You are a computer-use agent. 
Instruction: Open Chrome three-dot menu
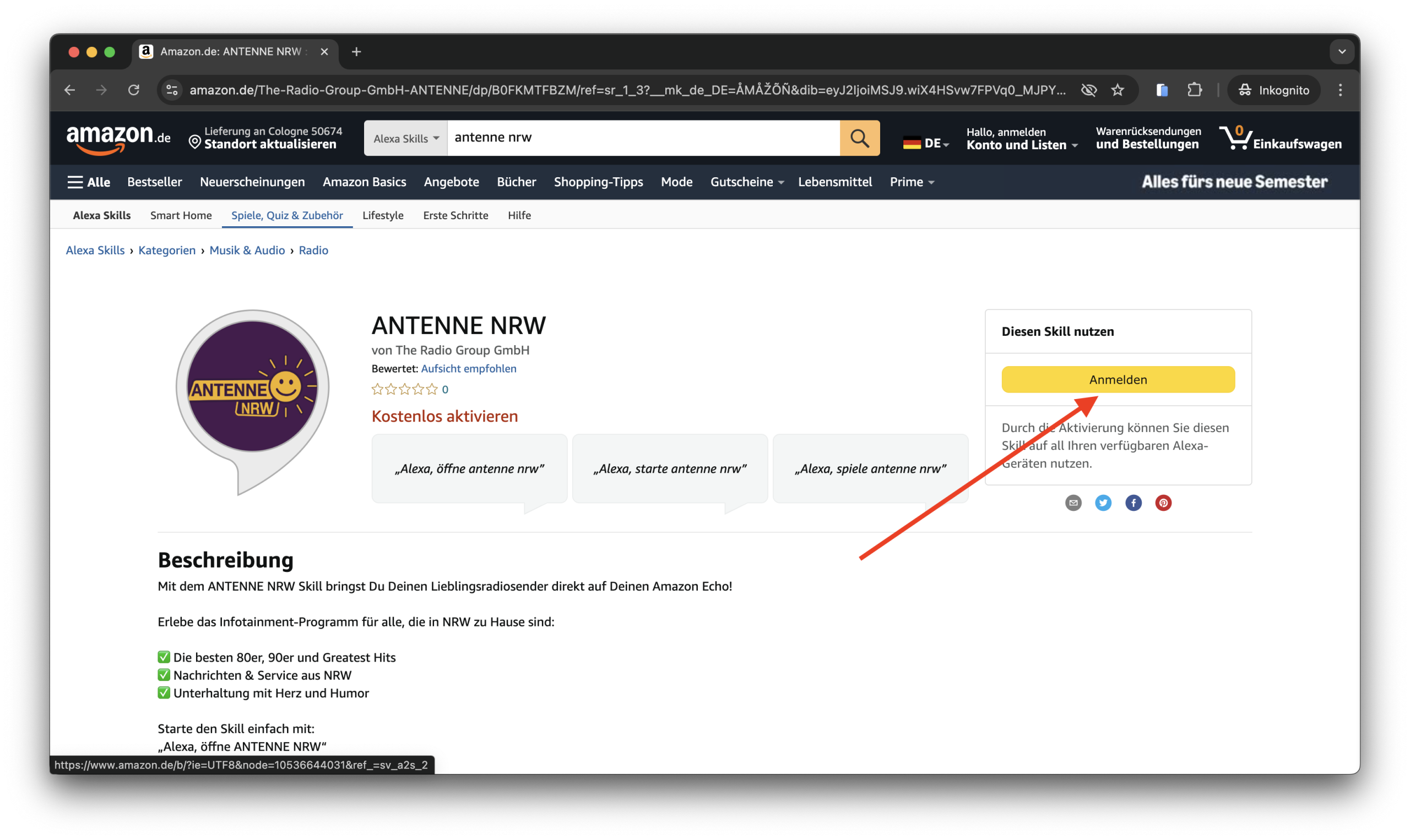1340,90
